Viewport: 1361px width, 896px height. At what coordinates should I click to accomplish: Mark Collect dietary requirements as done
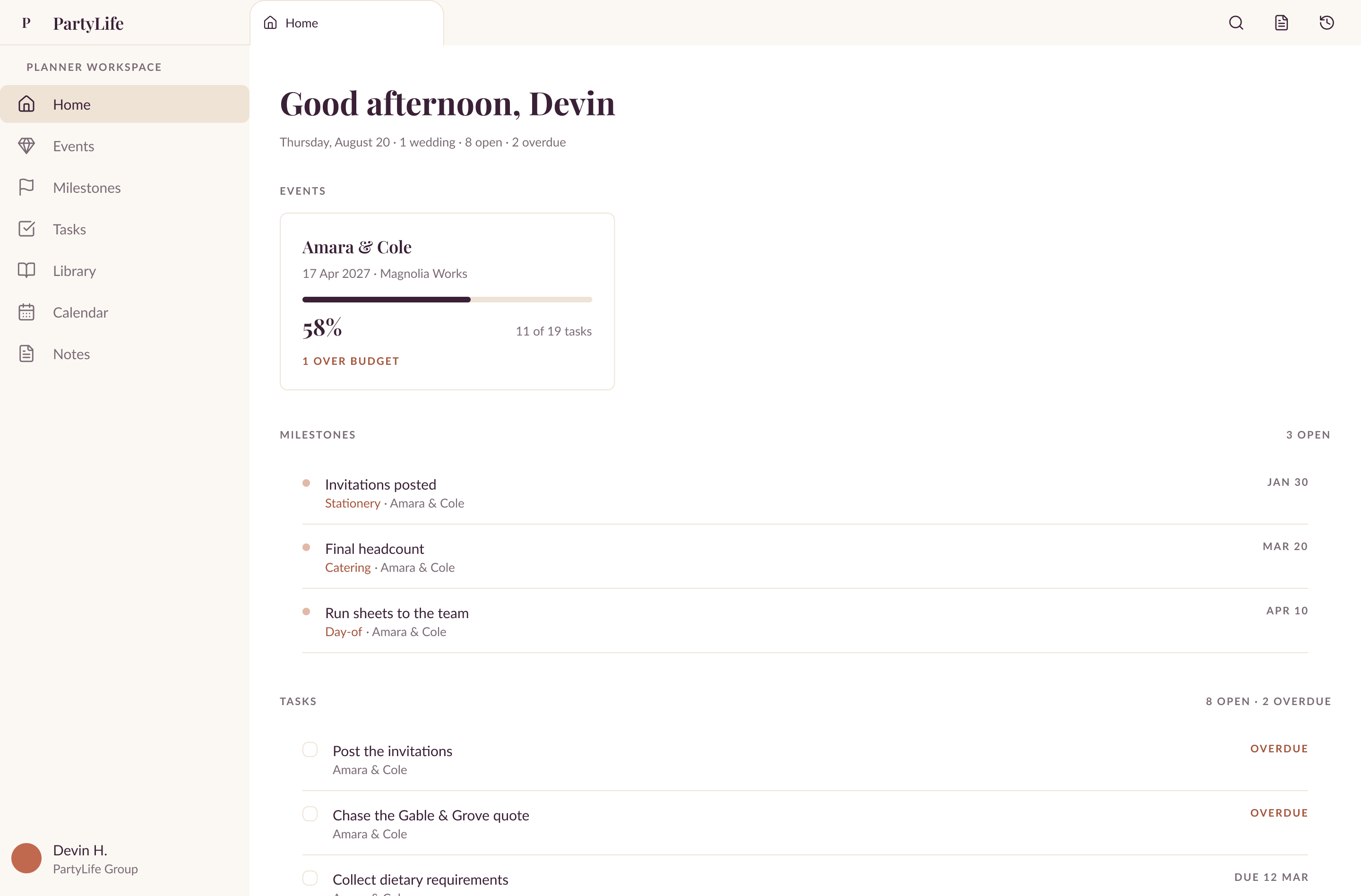click(x=310, y=878)
